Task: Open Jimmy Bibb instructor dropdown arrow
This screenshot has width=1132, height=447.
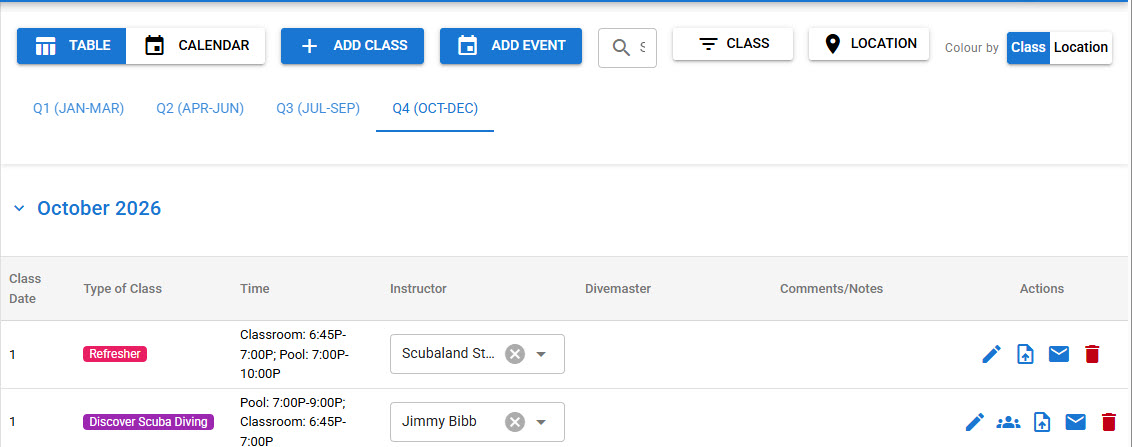Action: tap(541, 422)
